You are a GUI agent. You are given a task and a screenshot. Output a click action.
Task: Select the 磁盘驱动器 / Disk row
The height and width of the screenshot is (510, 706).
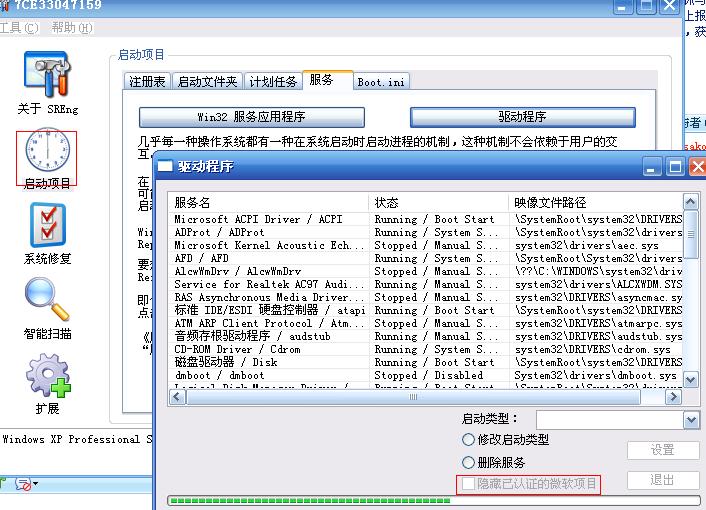click(x=425, y=363)
